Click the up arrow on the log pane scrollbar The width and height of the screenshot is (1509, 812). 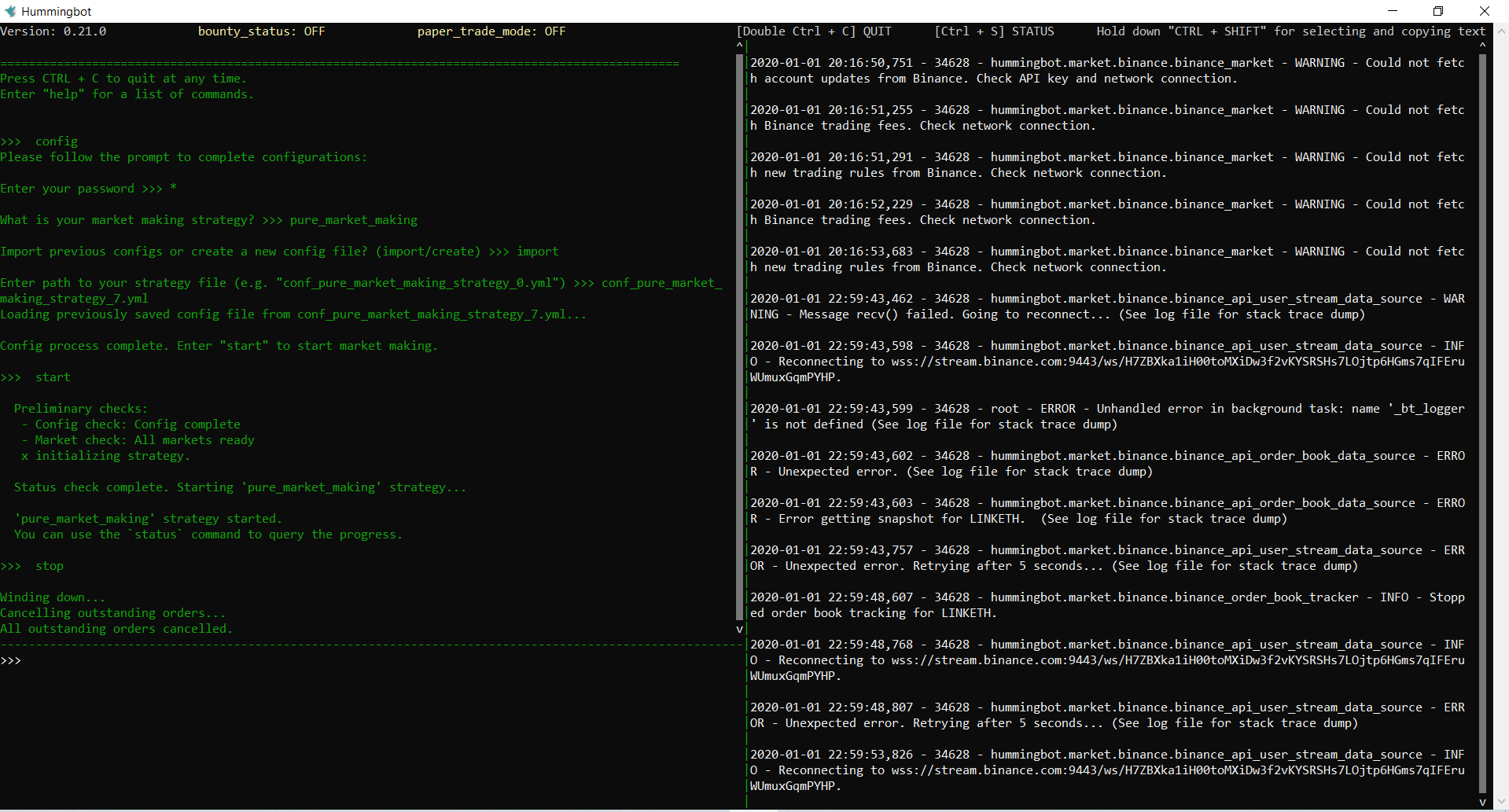click(x=1482, y=45)
